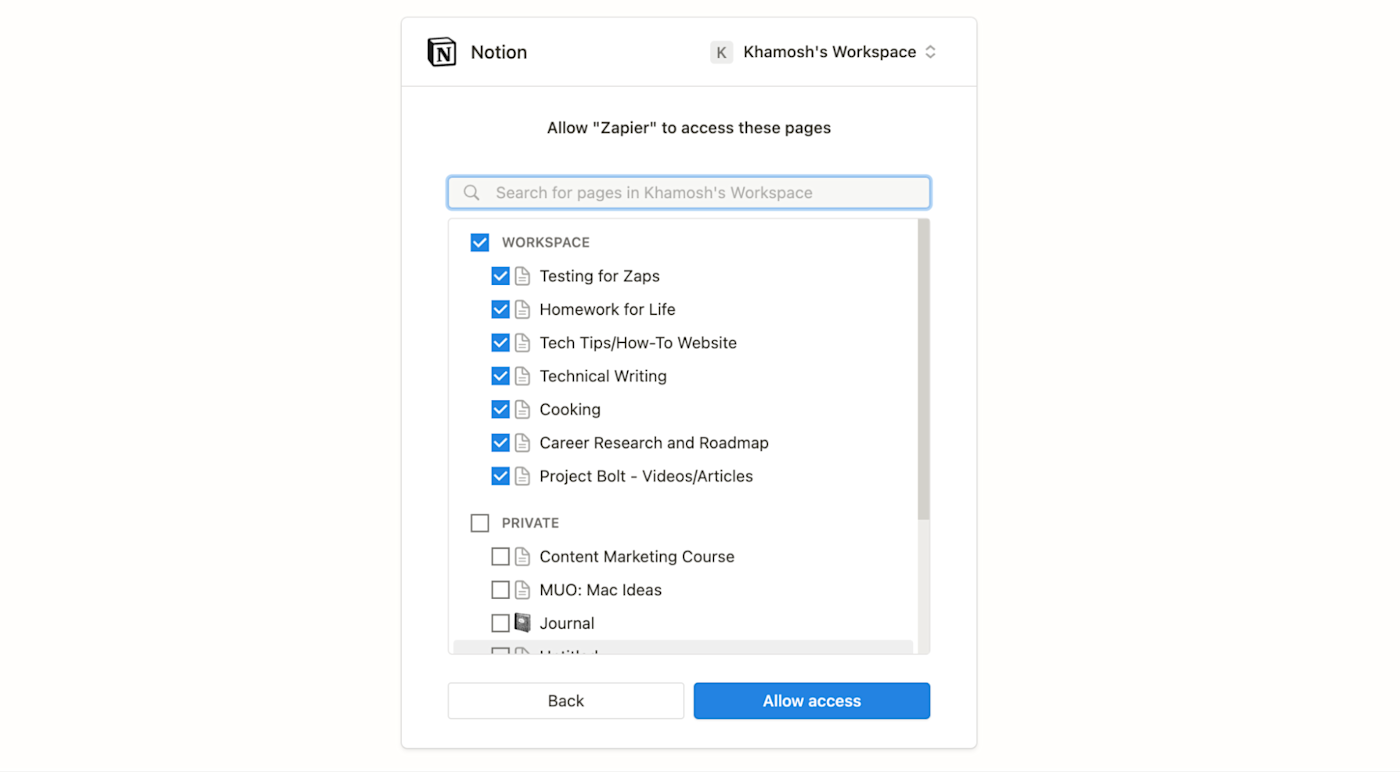Uncheck Tech Tips/How-To Website checkbox

500,343
